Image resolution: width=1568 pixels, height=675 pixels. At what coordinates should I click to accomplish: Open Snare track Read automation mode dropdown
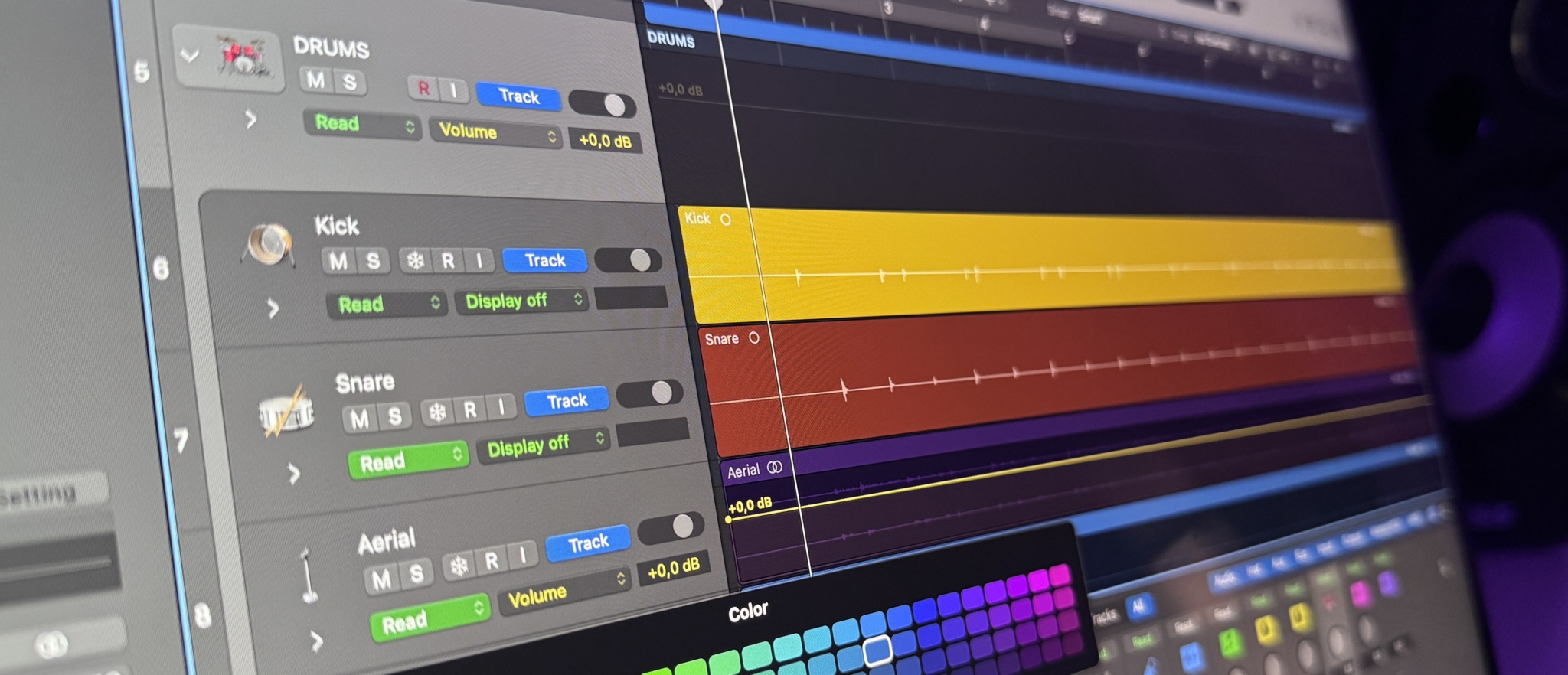[x=408, y=460]
